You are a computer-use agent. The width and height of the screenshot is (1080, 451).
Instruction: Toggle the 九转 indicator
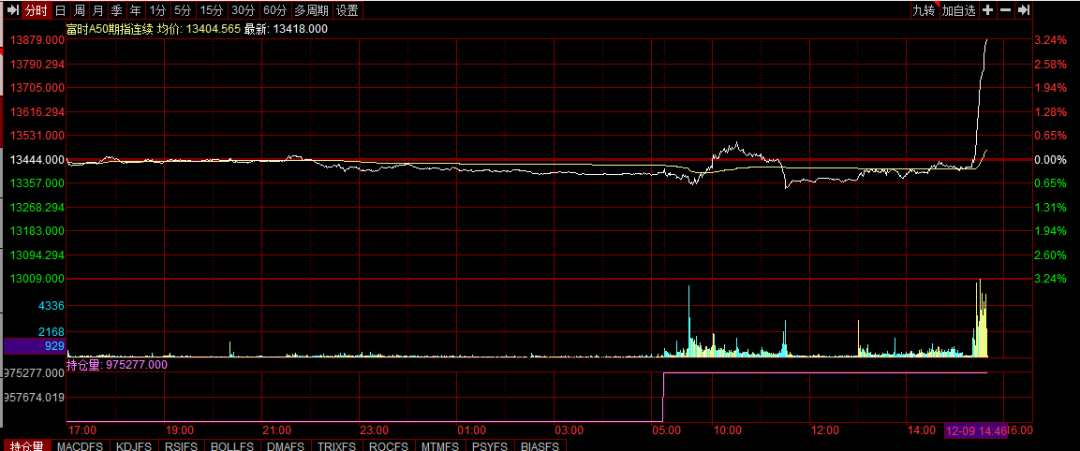(x=923, y=10)
